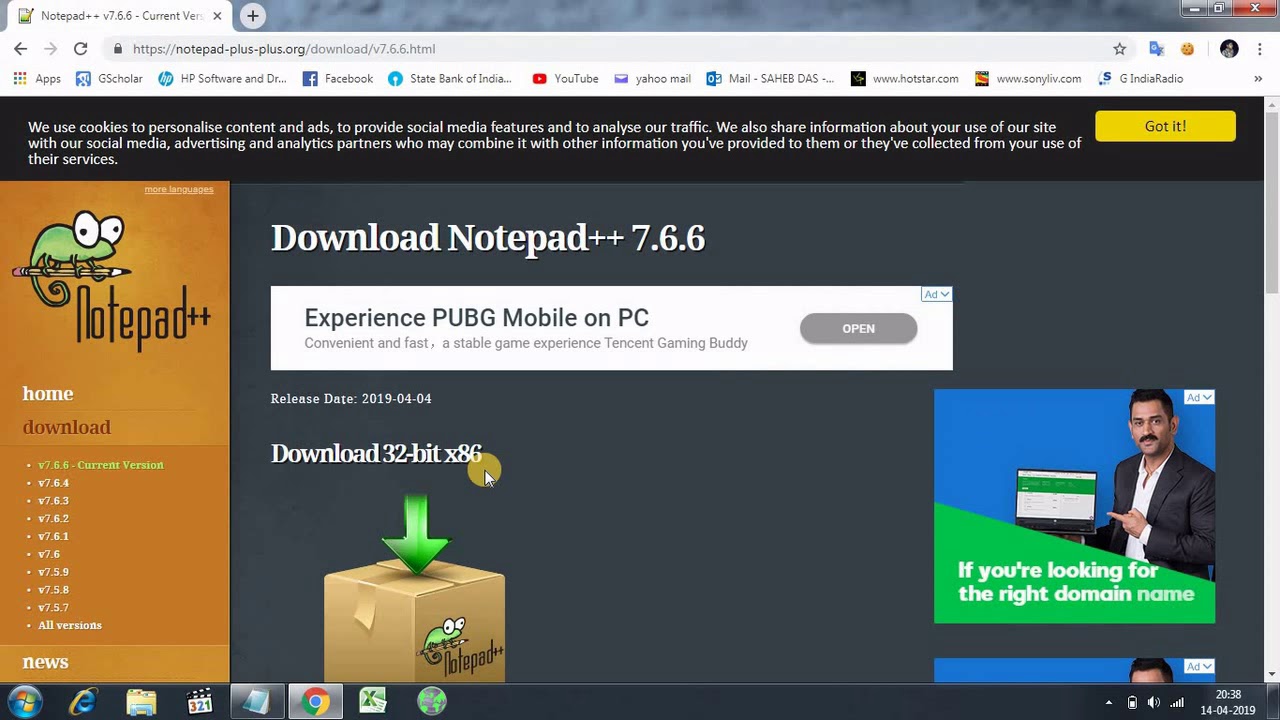This screenshot has height=720, width=1280.
Task: Select v7.6.6 - Current Version link
Action: click(100, 465)
